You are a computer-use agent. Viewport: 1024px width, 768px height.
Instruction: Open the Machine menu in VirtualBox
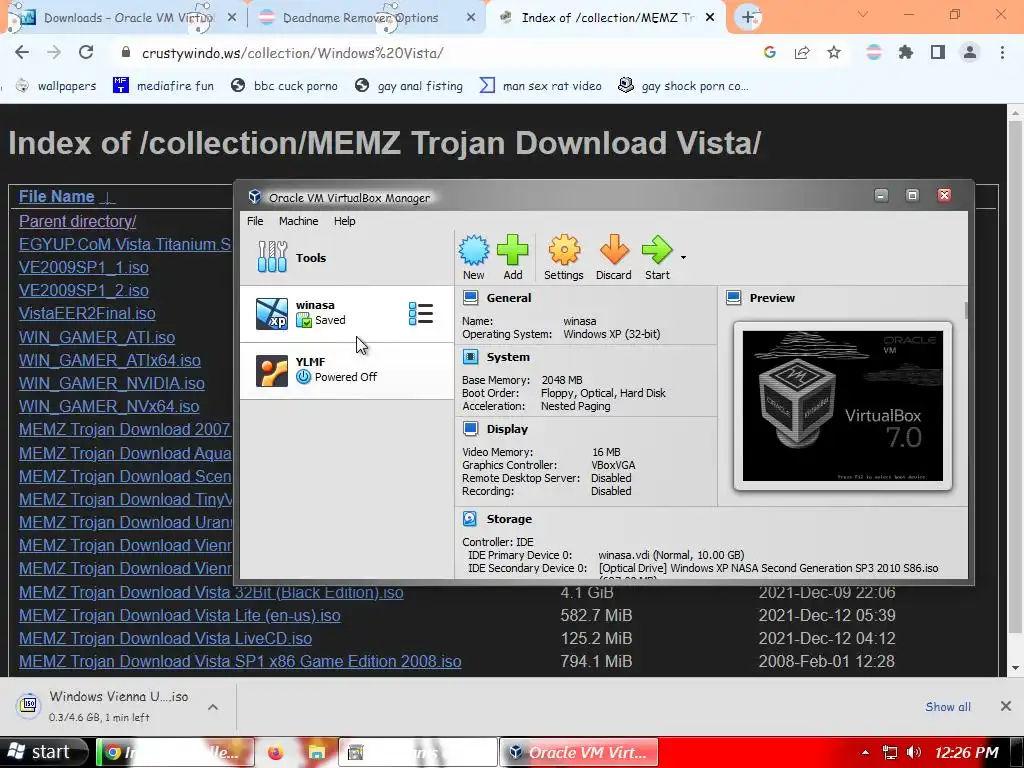click(x=298, y=221)
